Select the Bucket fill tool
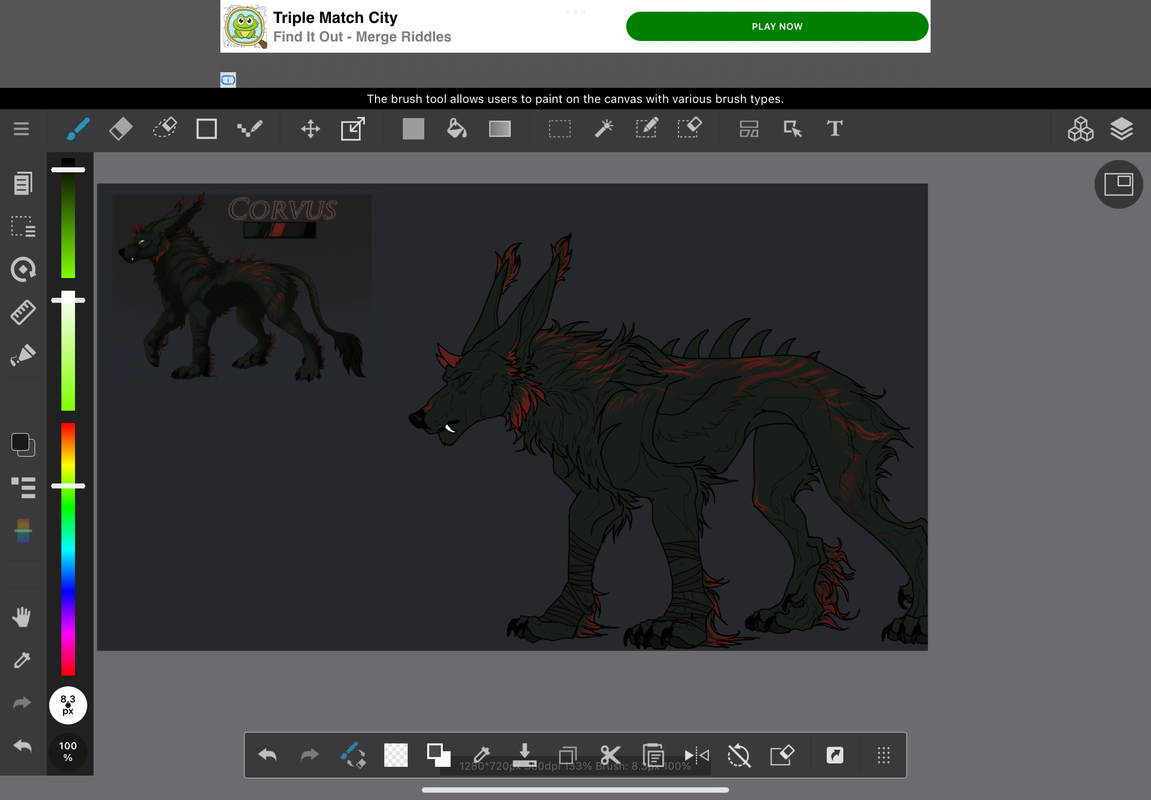1151x800 pixels. [x=457, y=129]
